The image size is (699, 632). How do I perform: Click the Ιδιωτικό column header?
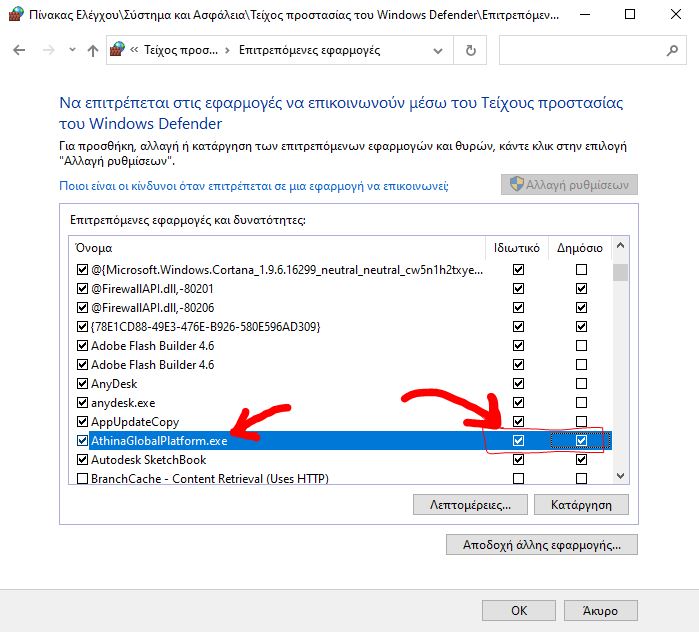coord(516,248)
